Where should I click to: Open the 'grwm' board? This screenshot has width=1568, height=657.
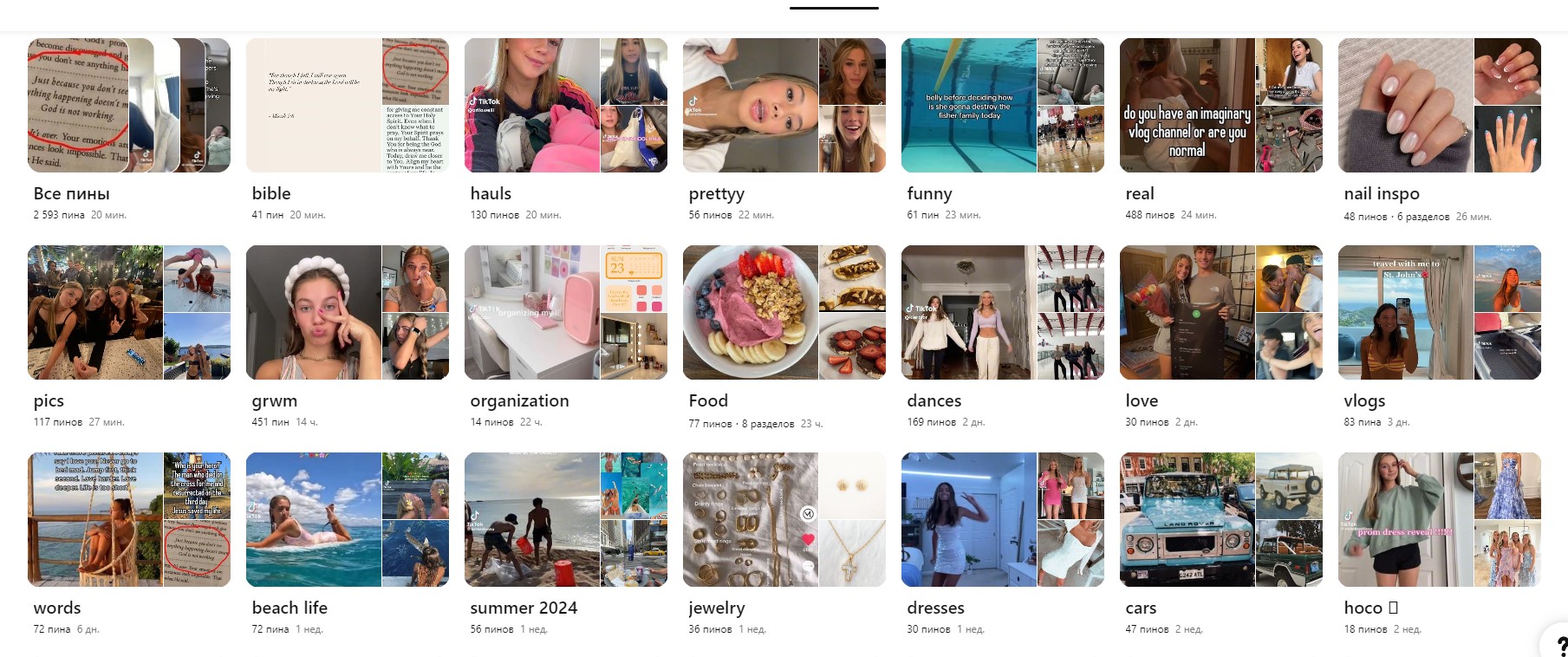pos(348,312)
